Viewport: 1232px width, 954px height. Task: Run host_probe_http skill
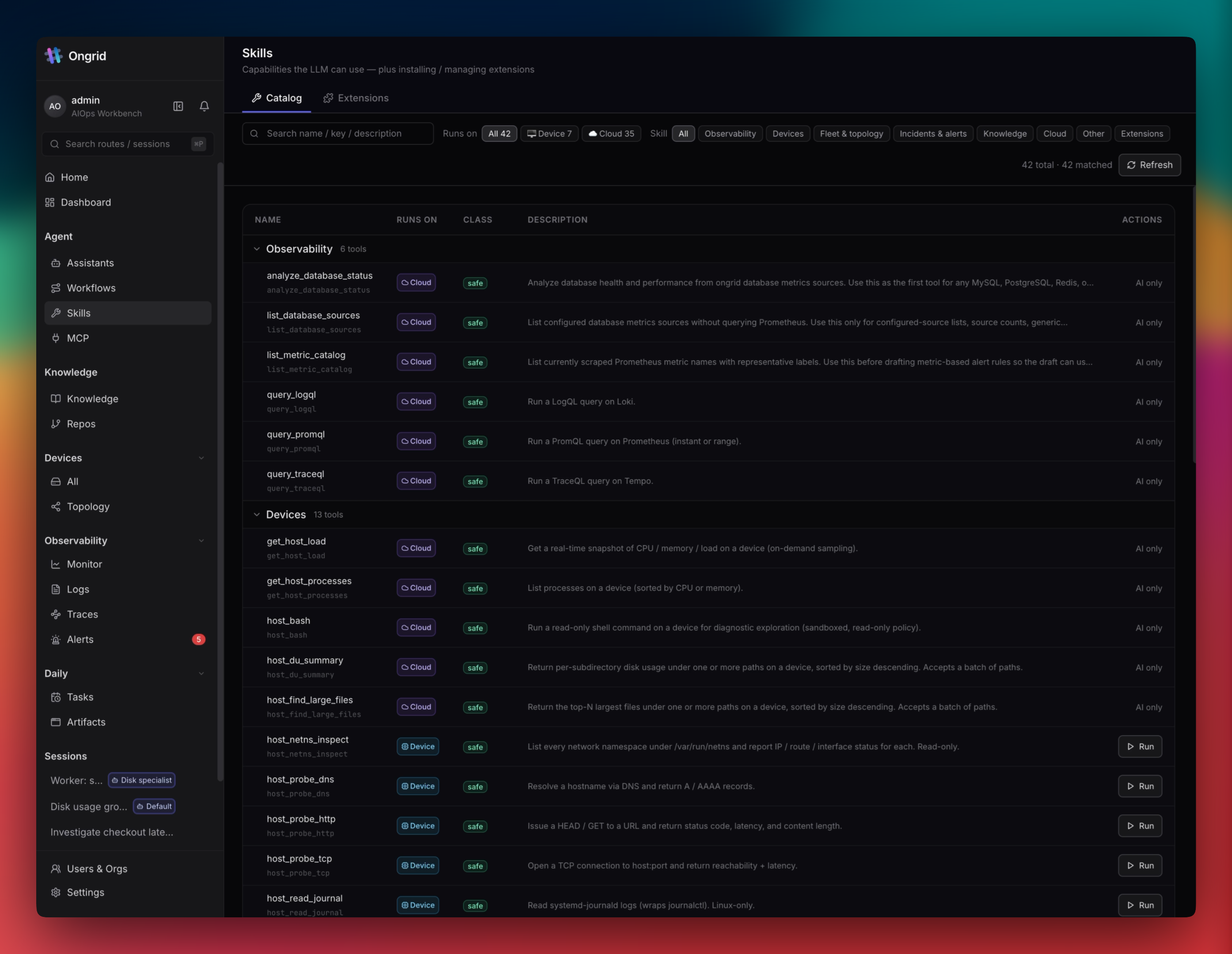point(1140,825)
